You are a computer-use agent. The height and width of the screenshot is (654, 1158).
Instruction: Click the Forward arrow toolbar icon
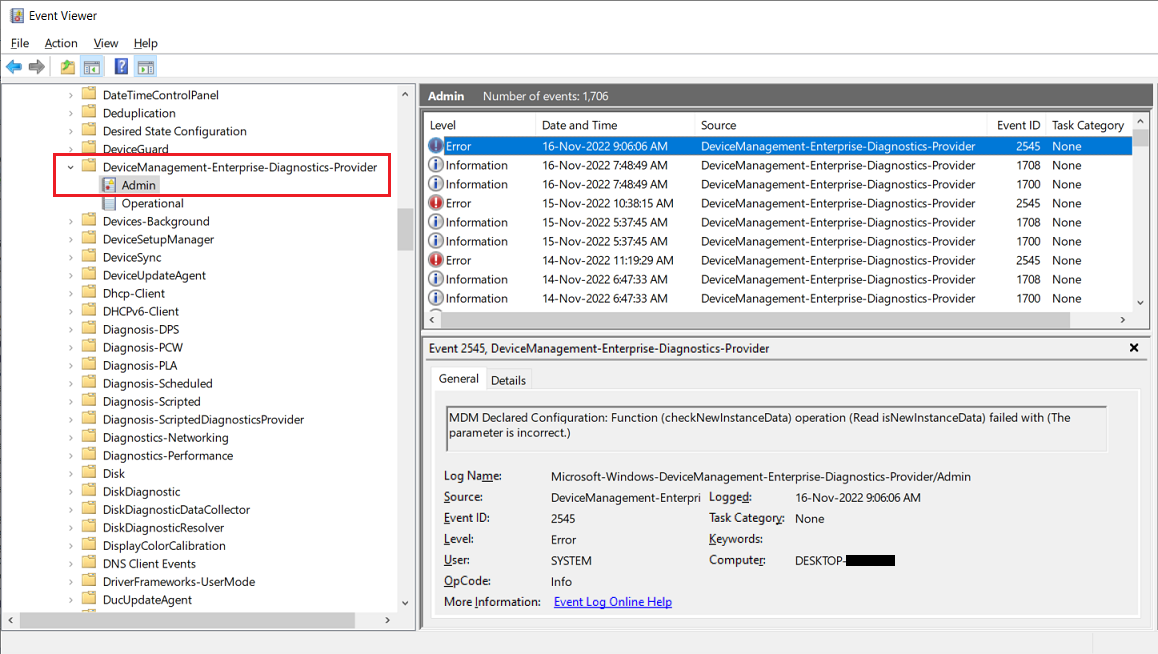[x=37, y=67]
